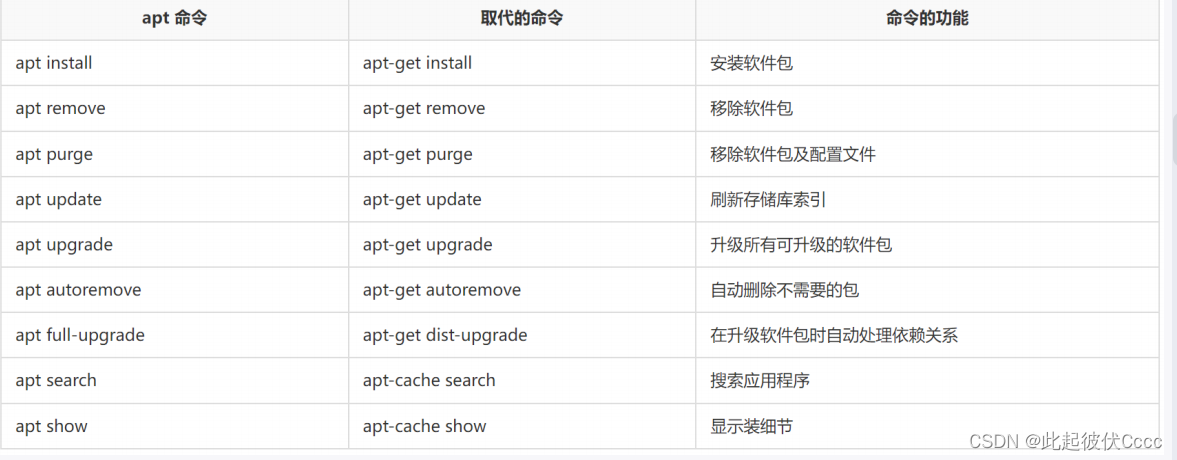Select the "apt-get remove" cell
The width and height of the screenshot is (1177, 460).
[x=424, y=108]
